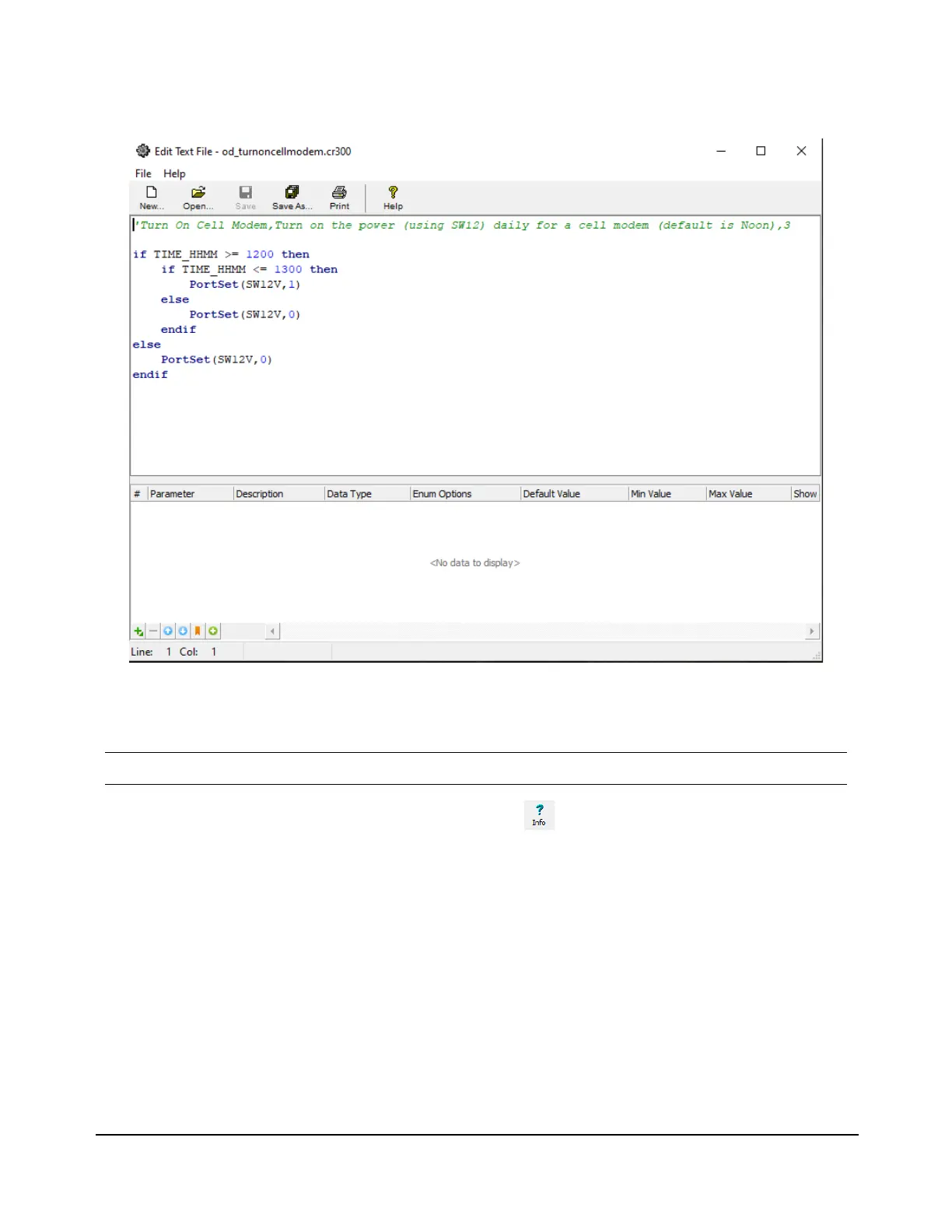Image resolution: width=952 pixels, height=1232 pixels.
Task: Click the Default Value column header
Action: [574, 494]
